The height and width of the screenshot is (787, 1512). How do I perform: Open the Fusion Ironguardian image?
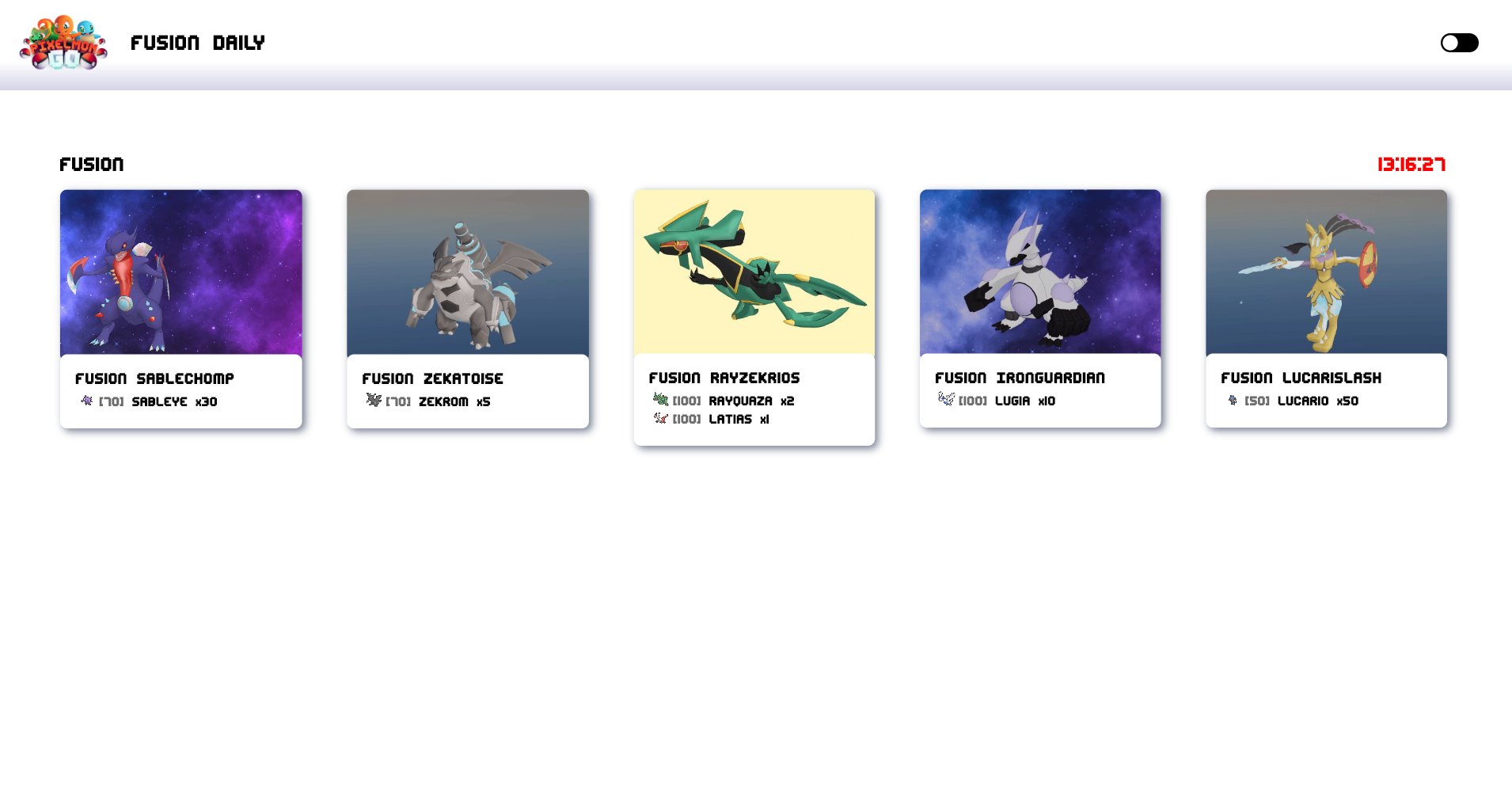pyautogui.click(x=1040, y=272)
